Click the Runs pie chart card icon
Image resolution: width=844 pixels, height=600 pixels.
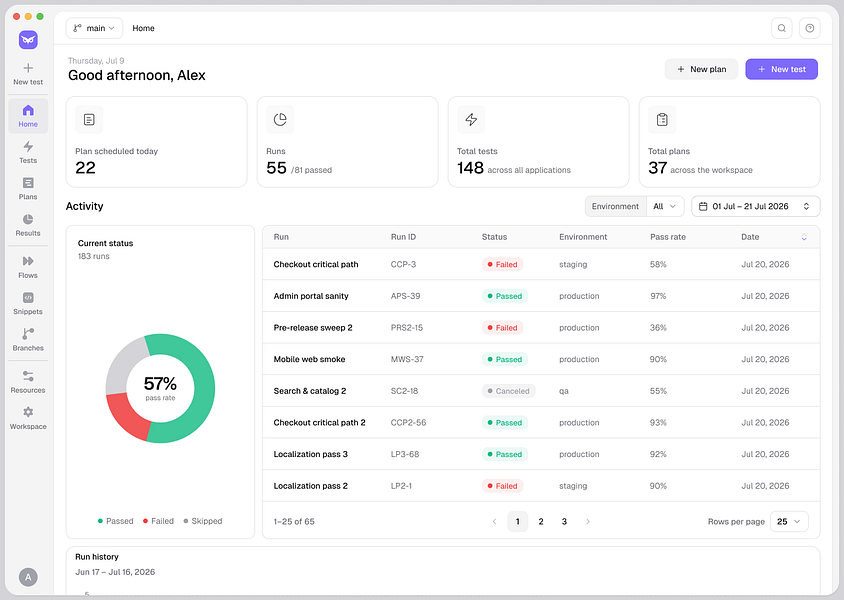coord(280,119)
